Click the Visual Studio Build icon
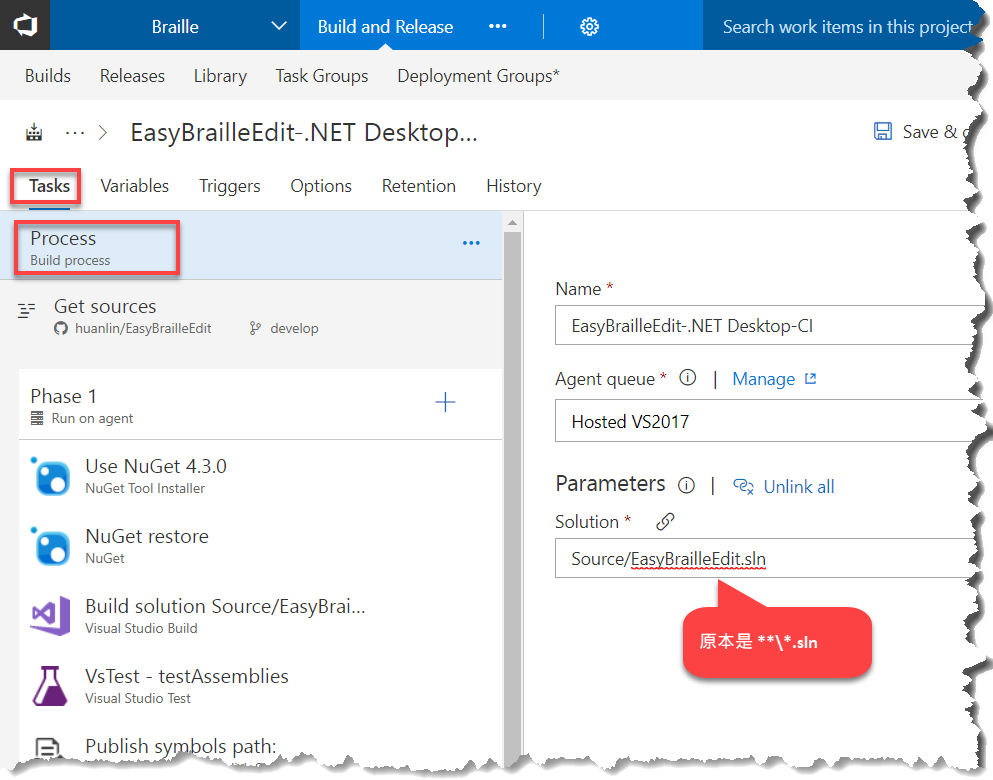The image size is (993, 780). pos(50,615)
